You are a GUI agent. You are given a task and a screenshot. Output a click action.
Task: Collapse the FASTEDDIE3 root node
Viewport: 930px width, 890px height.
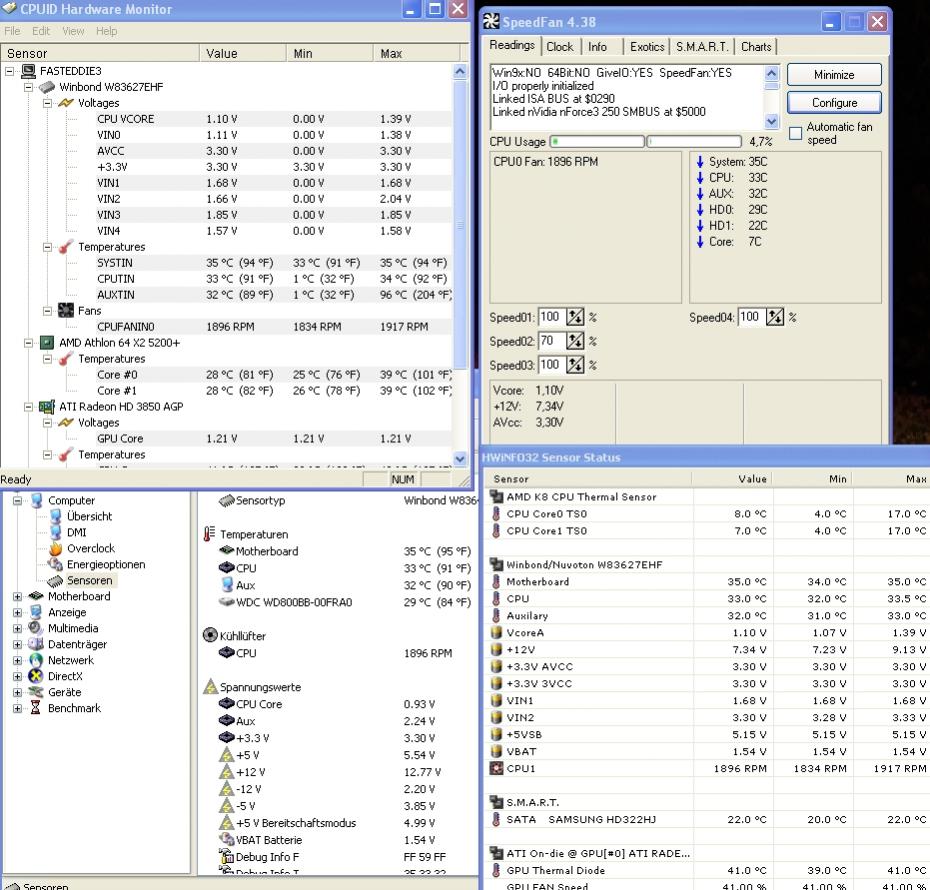click(9, 71)
